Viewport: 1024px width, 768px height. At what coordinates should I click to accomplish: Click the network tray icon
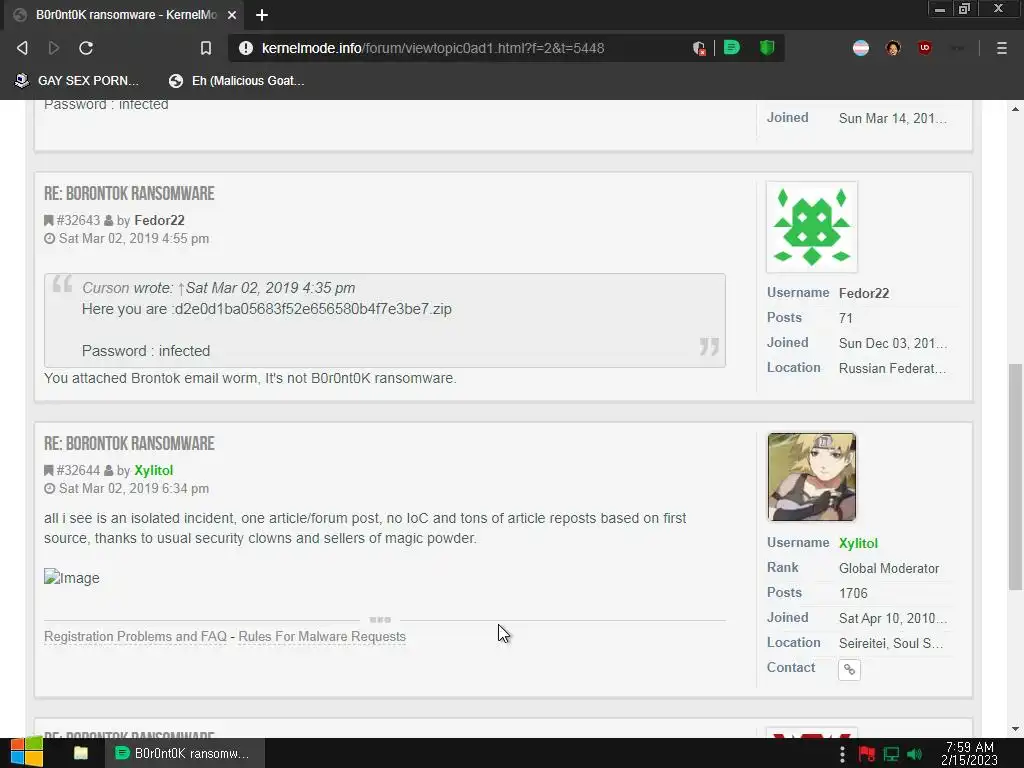coord(891,754)
